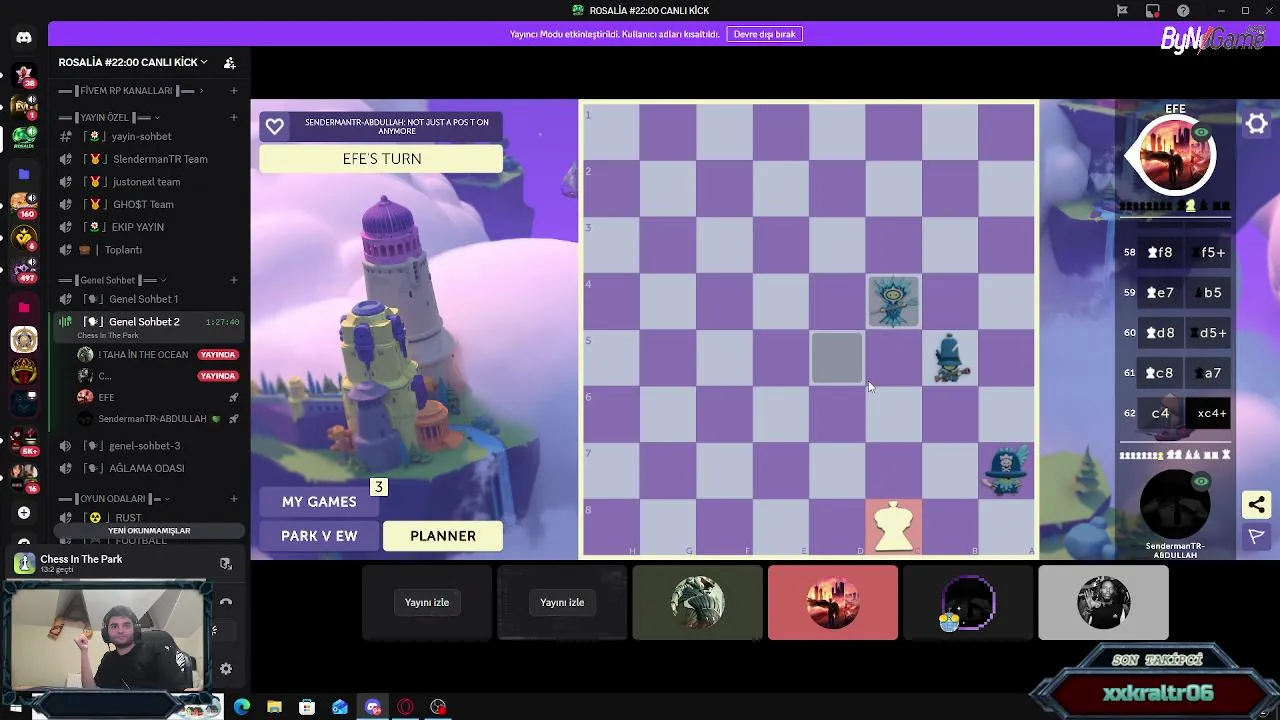Join Toplantı voice channel
Image resolution: width=1280 pixels, height=720 pixels.
149,250
